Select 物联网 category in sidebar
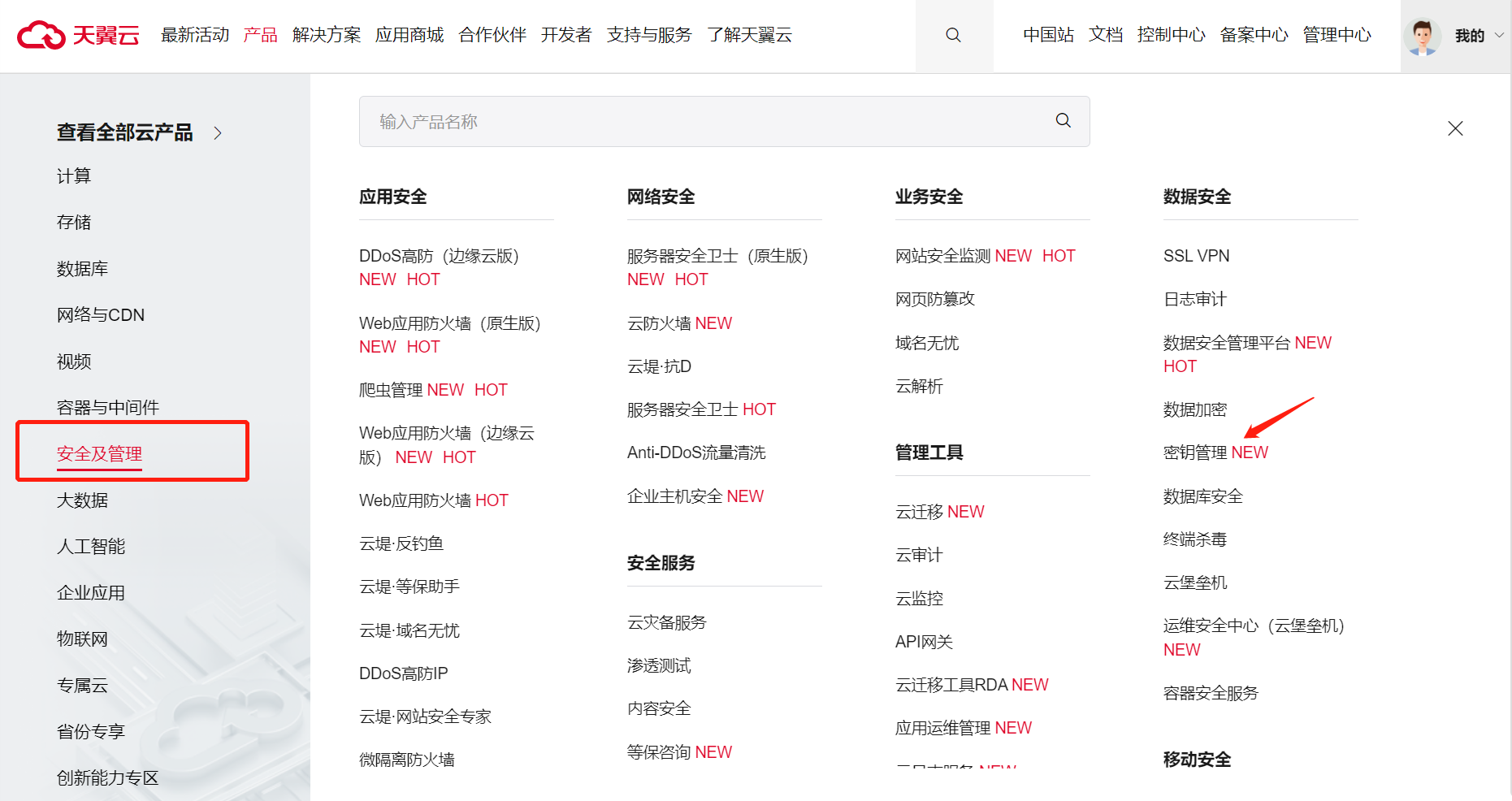The width and height of the screenshot is (1512, 801). point(82,639)
